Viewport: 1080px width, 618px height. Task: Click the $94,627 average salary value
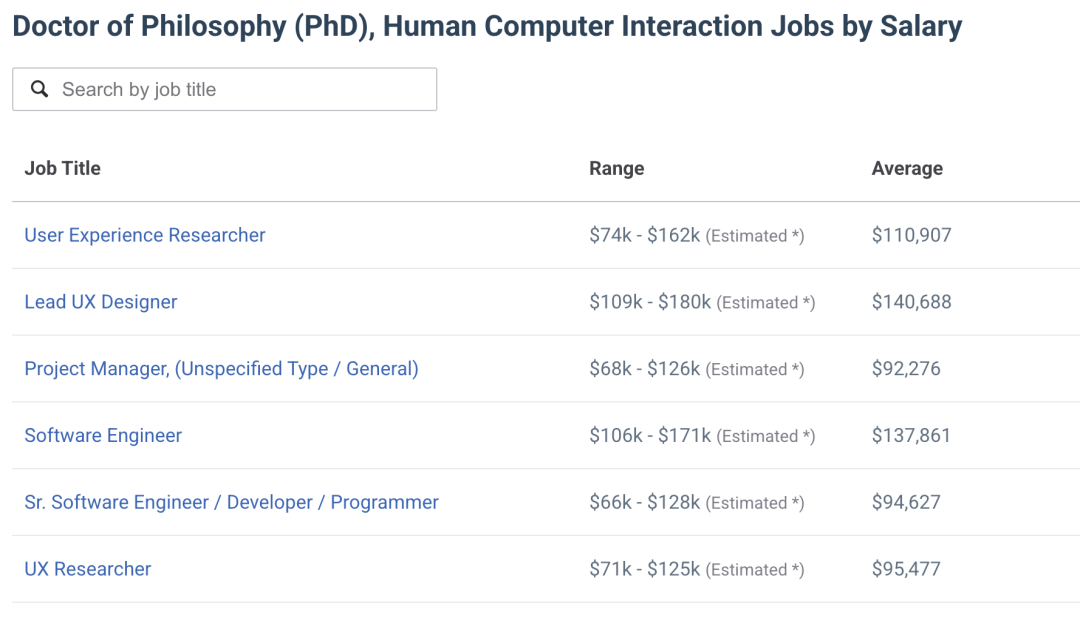click(906, 502)
